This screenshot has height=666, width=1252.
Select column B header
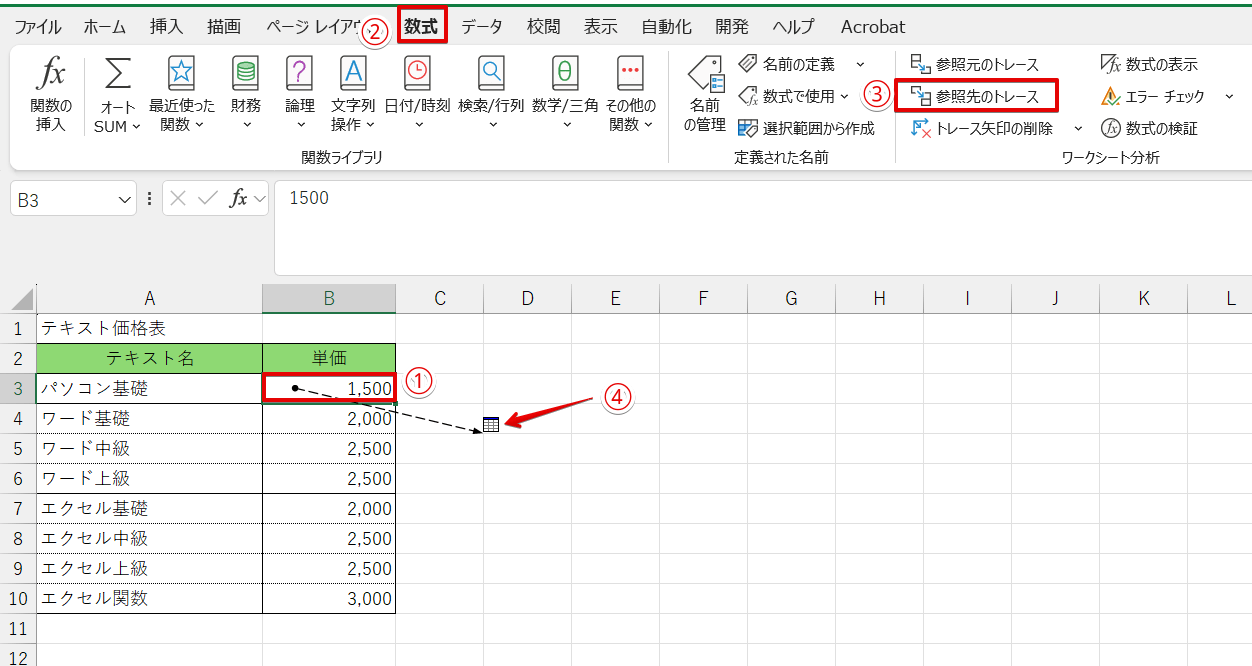point(329,298)
